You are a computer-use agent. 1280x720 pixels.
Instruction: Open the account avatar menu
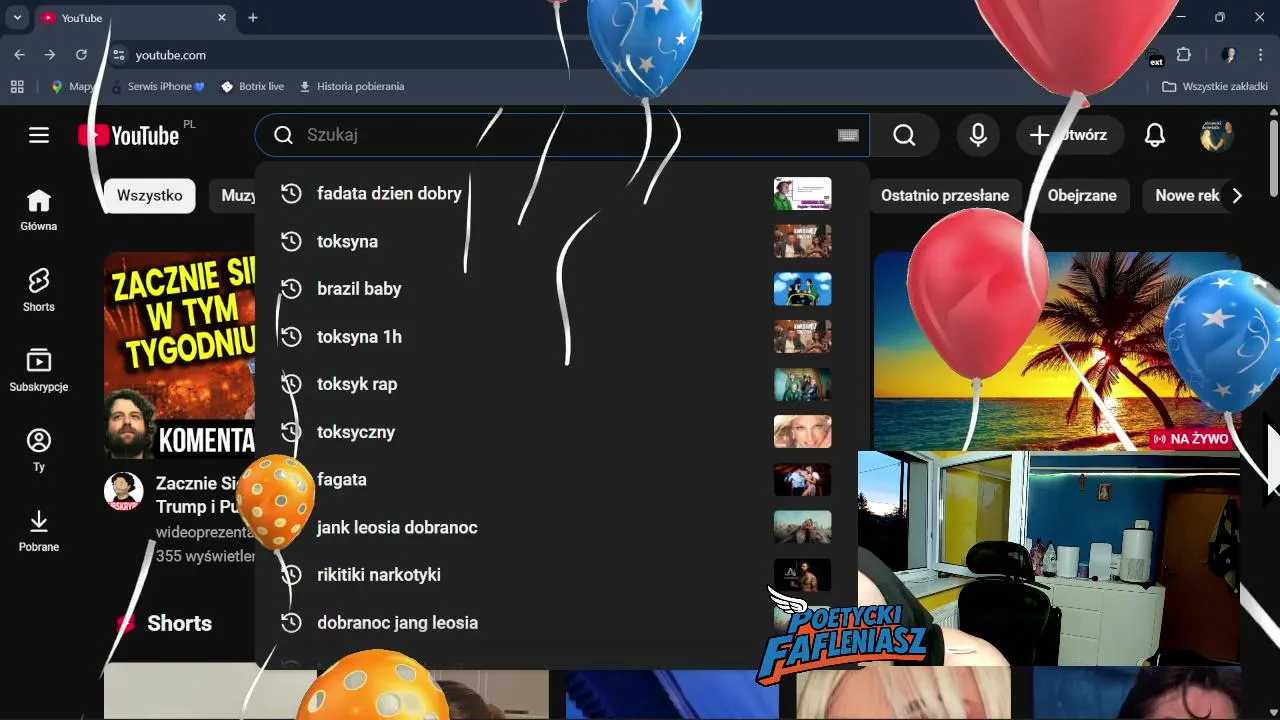click(x=1217, y=135)
